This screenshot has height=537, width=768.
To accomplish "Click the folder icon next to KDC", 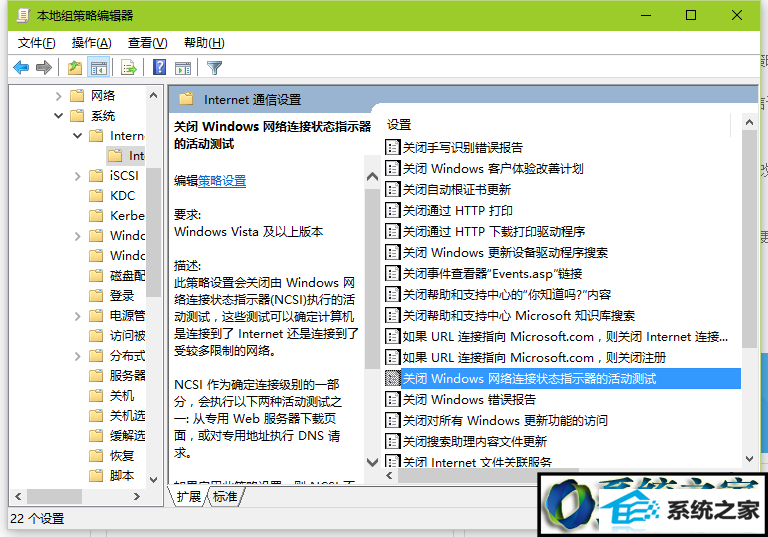I will pos(96,195).
